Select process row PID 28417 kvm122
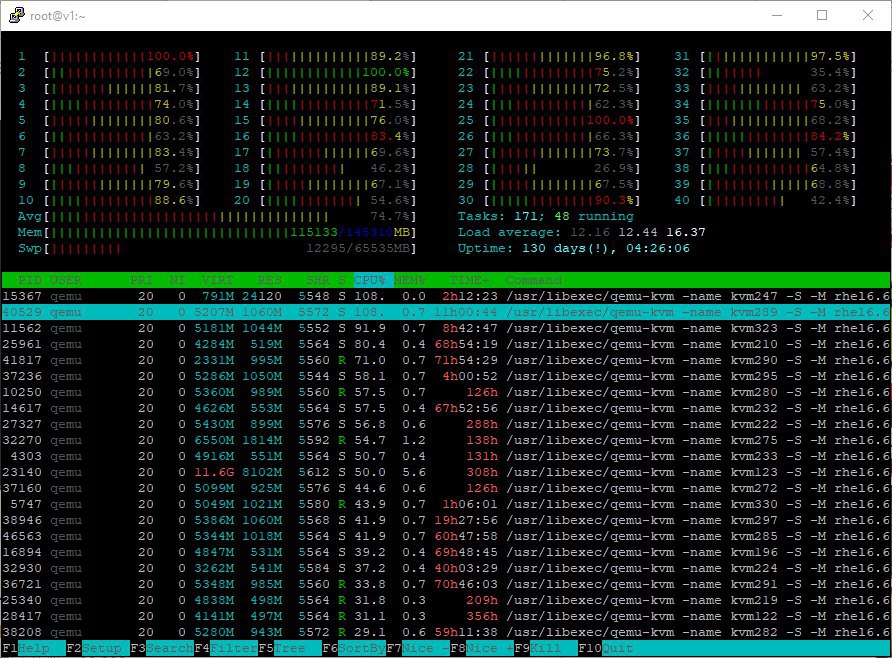Viewport: 892px width, 658px height. 446,616
